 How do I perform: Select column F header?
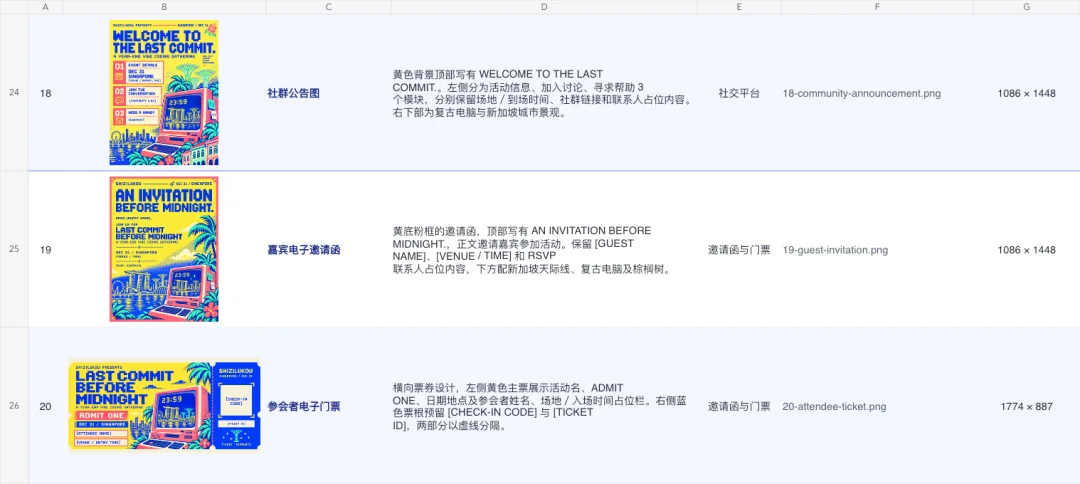(877, 7)
